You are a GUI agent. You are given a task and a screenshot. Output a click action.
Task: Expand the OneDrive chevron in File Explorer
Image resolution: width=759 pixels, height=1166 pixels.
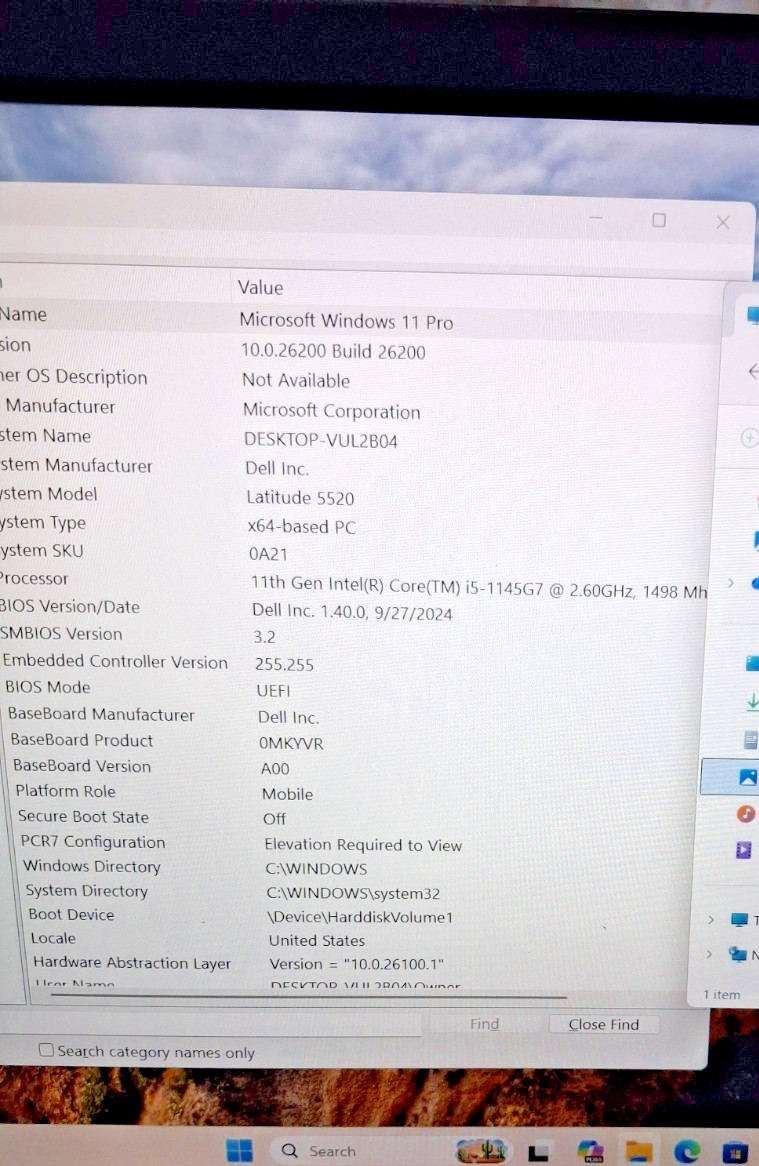(x=730, y=583)
